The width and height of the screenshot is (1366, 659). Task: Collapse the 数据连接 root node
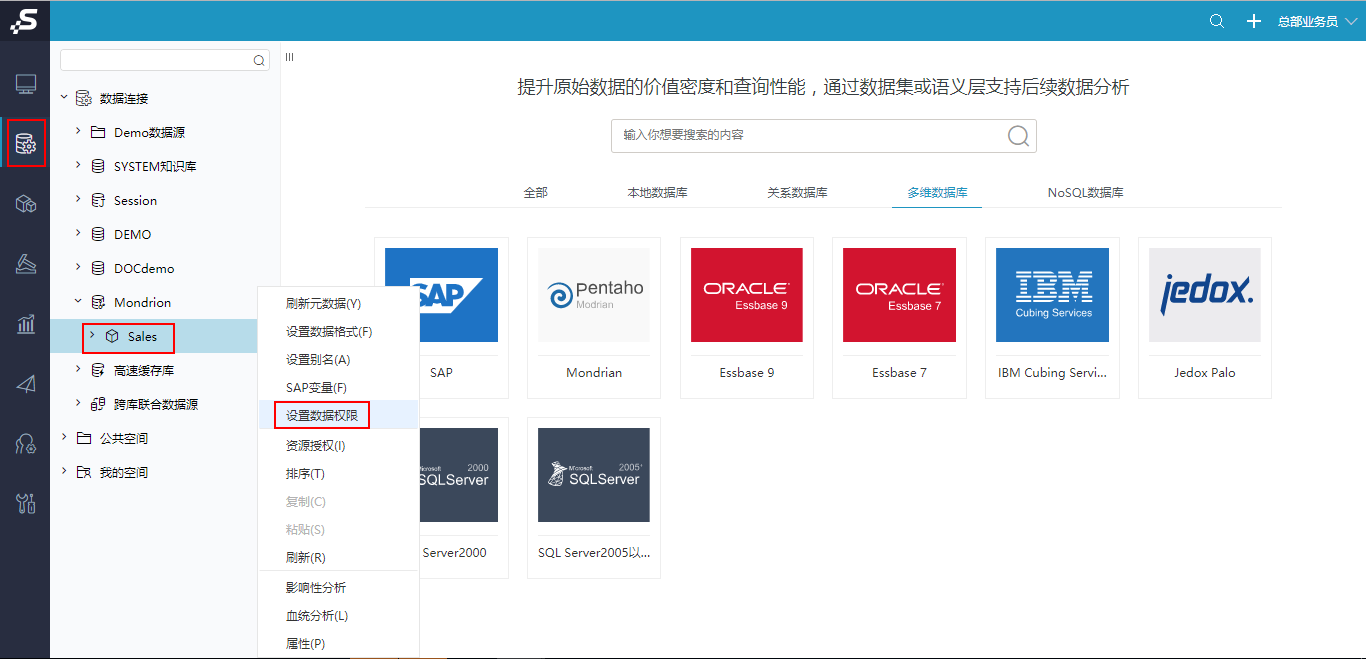(x=65, y=98)
